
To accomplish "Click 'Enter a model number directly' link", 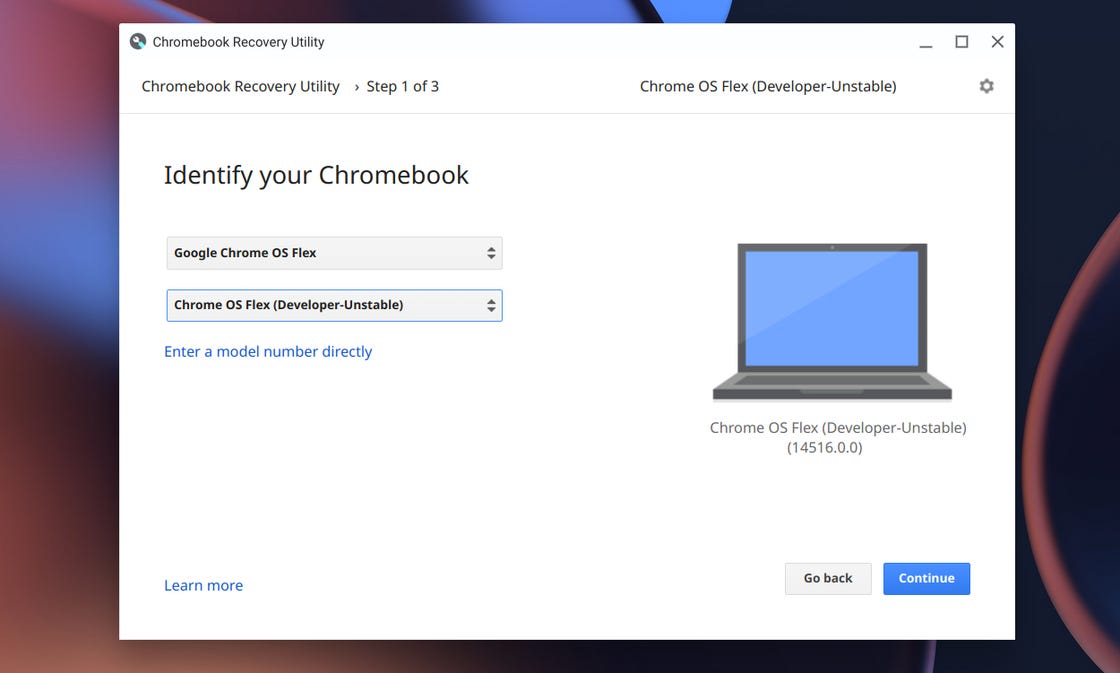I will (x=268, y=352).
